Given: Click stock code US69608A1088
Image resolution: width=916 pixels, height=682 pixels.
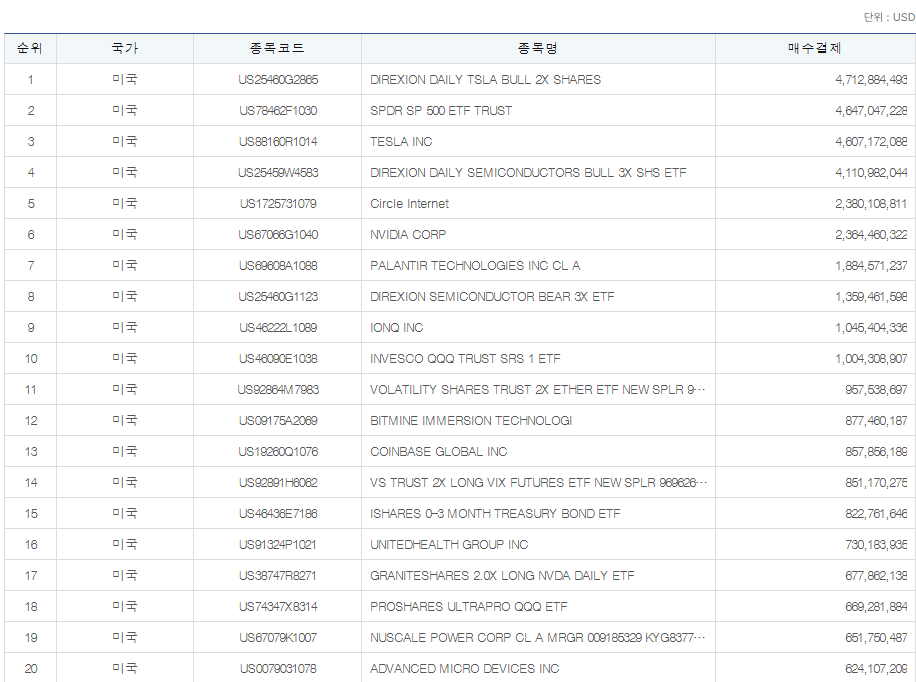Looking at the screenshot, I should [278, 265].
